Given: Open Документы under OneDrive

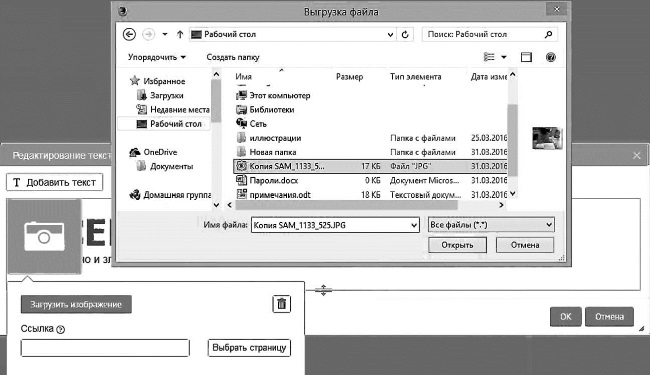Looking at the screenshot, I should [x=165, y=166].
